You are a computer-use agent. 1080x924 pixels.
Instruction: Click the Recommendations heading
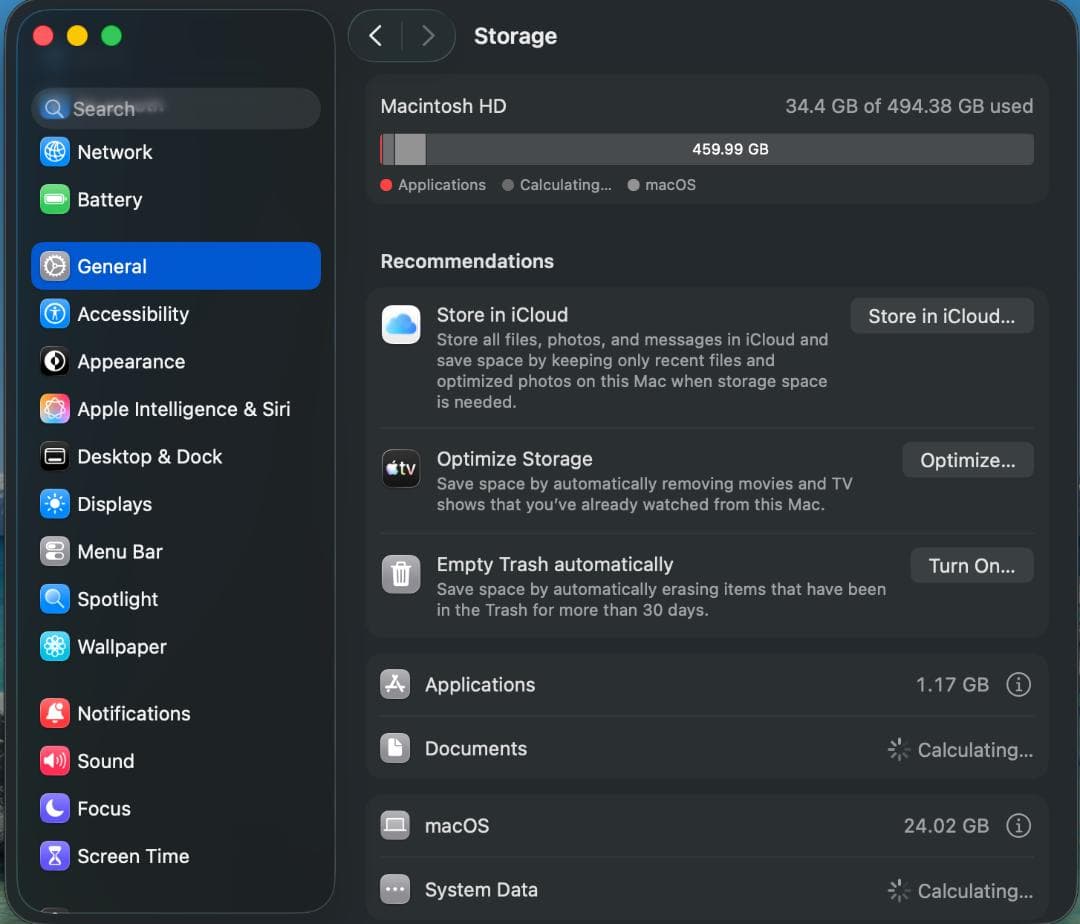(467, 261)
